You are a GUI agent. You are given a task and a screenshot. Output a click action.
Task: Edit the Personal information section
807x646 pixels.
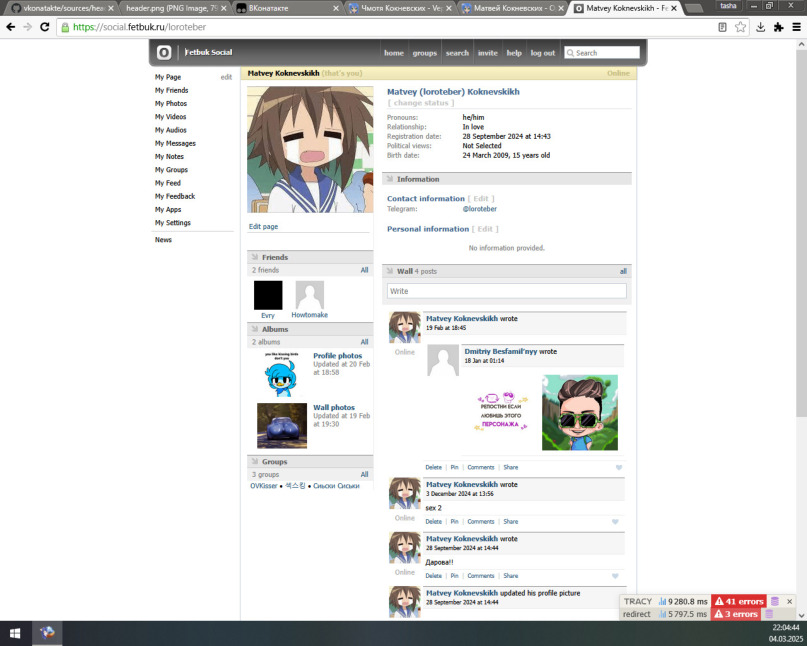[485, 229]
